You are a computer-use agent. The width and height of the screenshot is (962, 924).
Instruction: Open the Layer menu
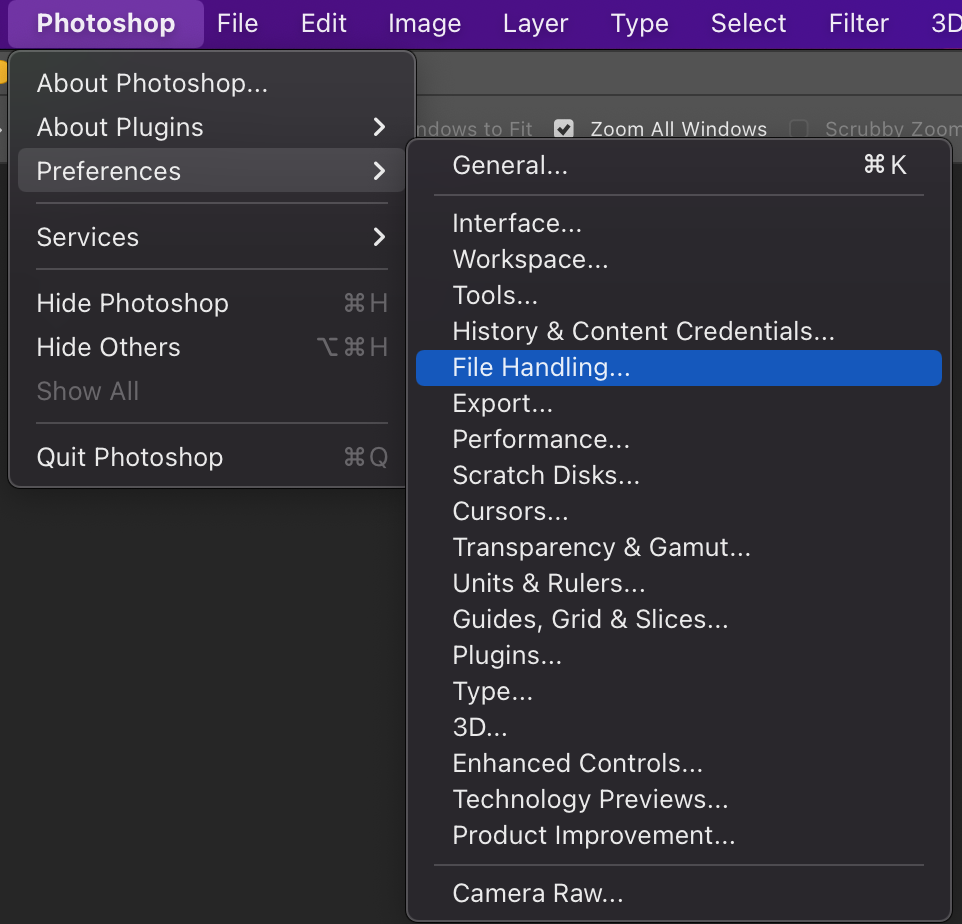(x=535, y=23)
